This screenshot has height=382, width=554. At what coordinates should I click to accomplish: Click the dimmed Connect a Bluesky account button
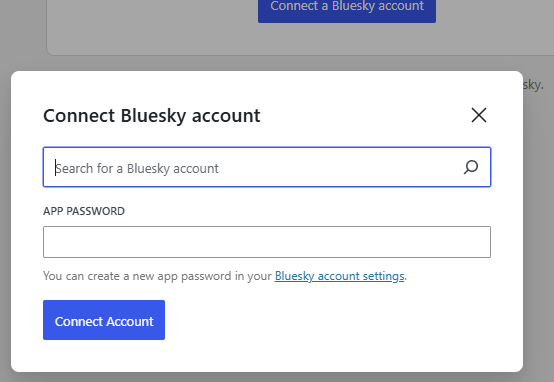point(347,9)
